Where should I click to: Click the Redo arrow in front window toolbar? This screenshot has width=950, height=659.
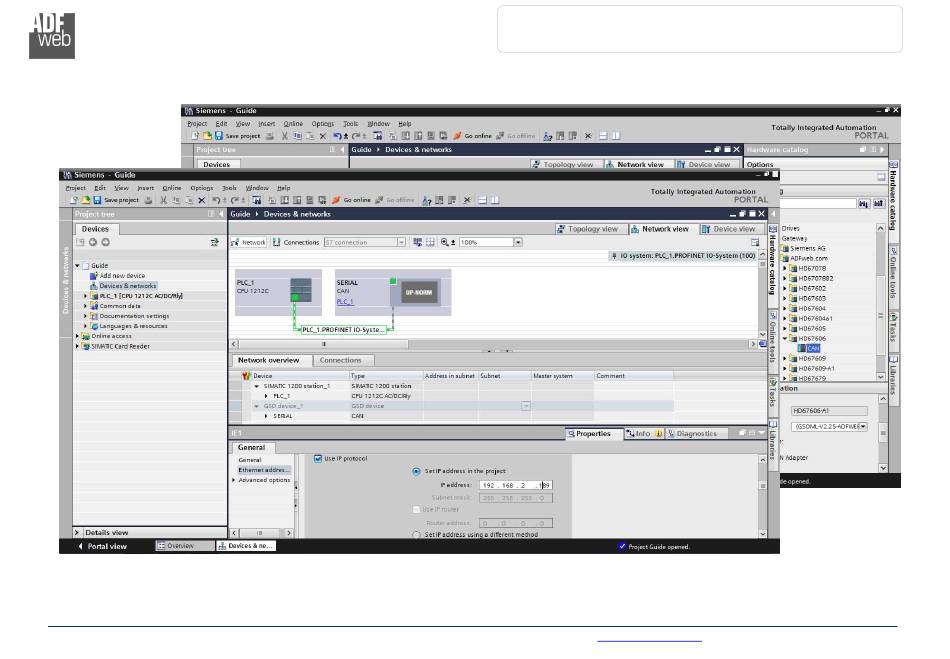point(234,200)
